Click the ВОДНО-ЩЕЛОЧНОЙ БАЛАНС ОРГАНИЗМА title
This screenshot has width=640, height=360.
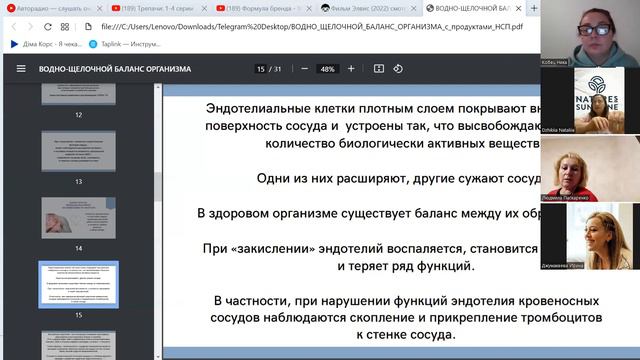(x=115, y=69)
